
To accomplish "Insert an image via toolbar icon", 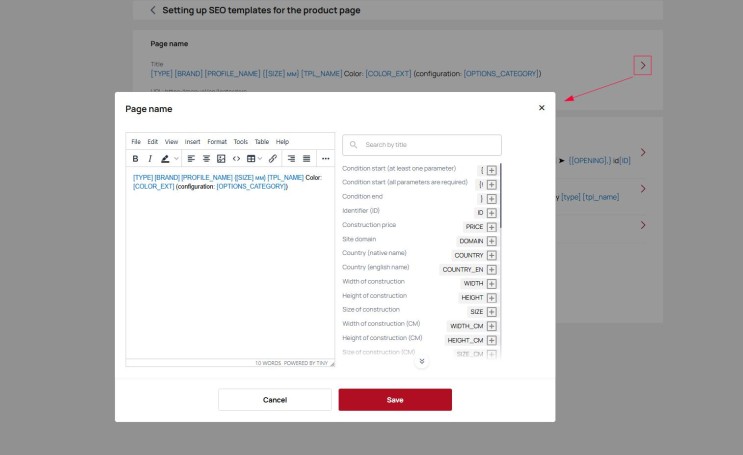I will point(221,158).
